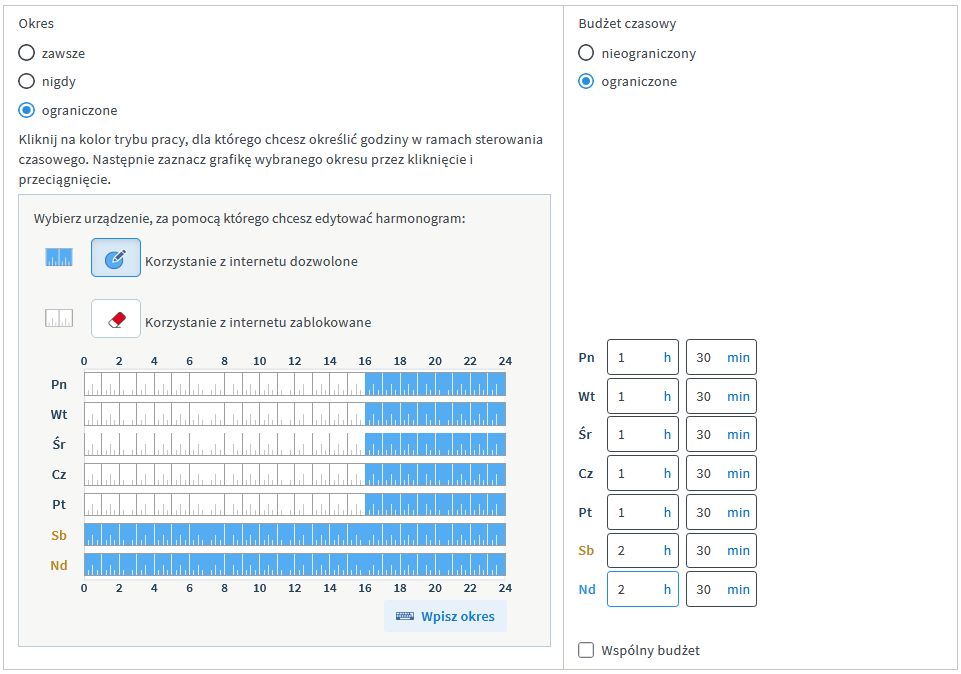Select 'ograniczone' under Okres
This screenshot has width=961, height=674.
point(27,110)
